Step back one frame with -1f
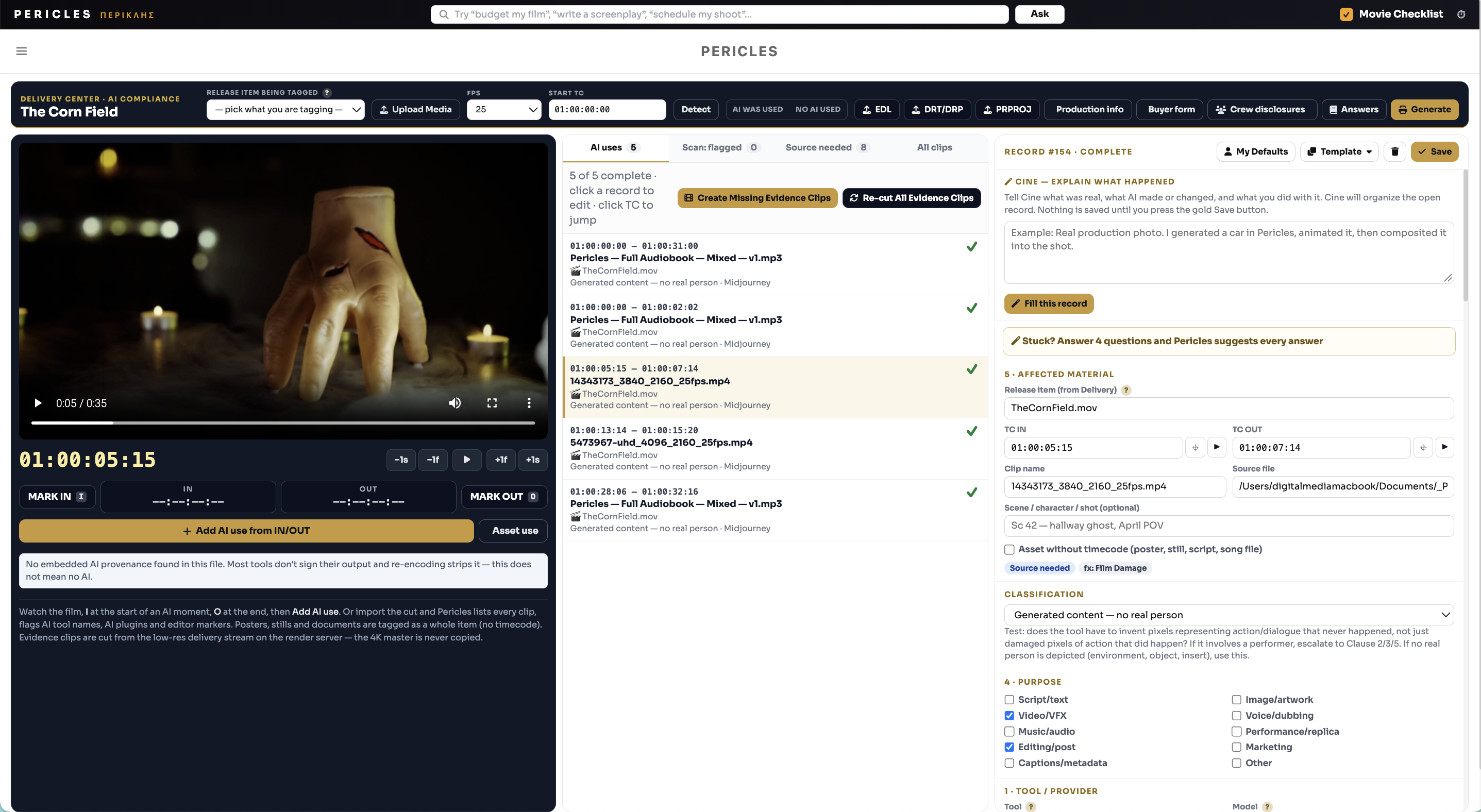 (433, 460)
